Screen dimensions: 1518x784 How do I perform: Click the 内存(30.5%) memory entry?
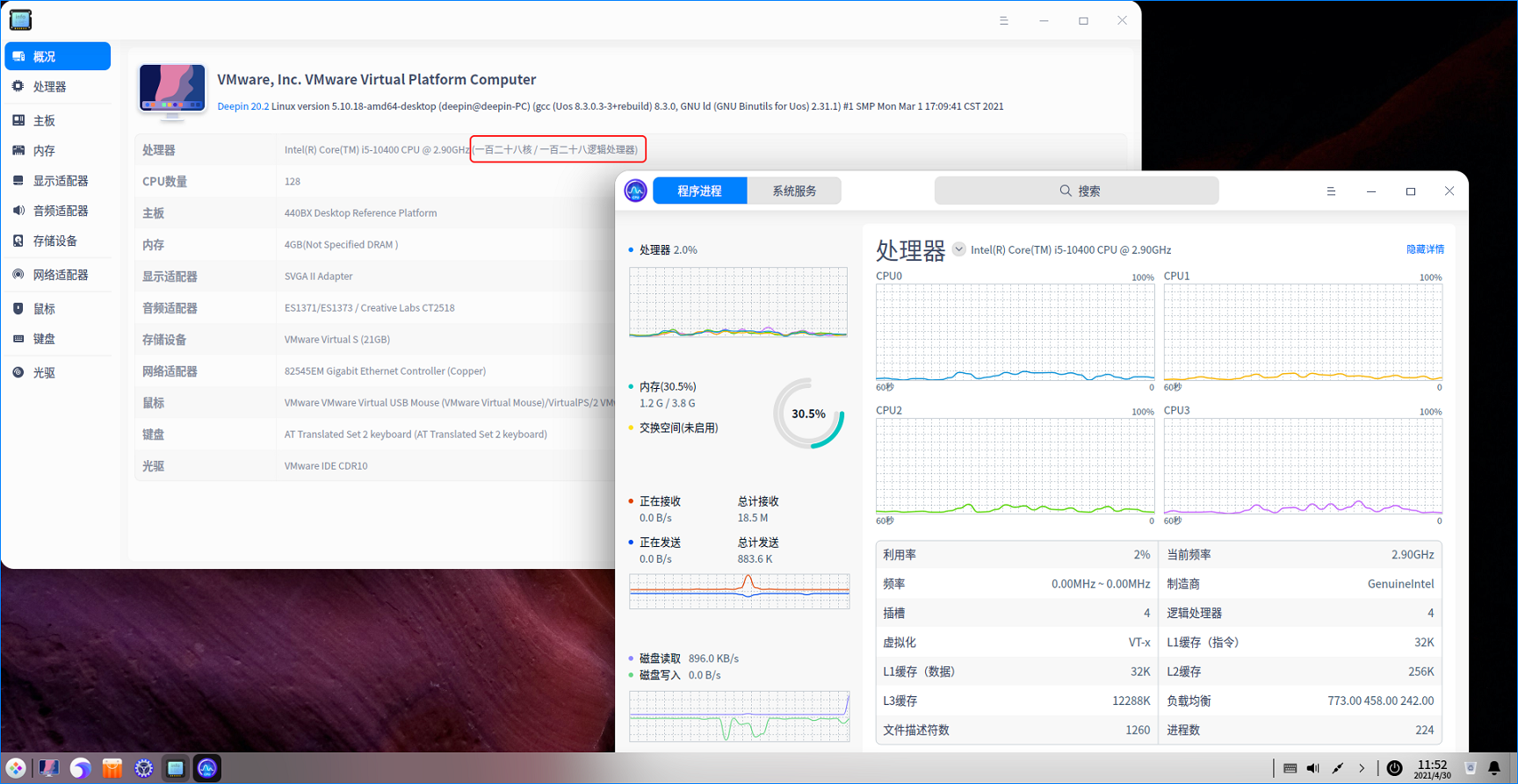(x=668, y=386)
